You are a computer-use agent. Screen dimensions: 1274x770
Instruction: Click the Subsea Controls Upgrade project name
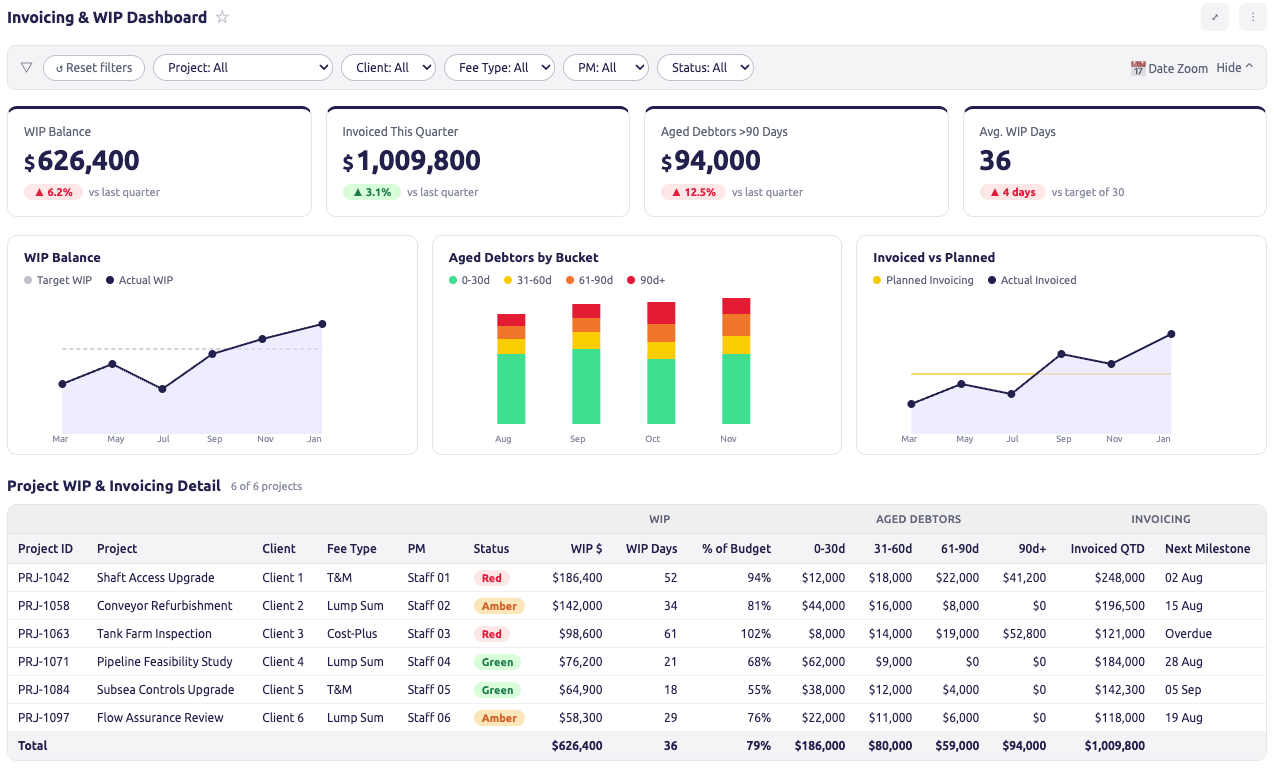point(165,690)
